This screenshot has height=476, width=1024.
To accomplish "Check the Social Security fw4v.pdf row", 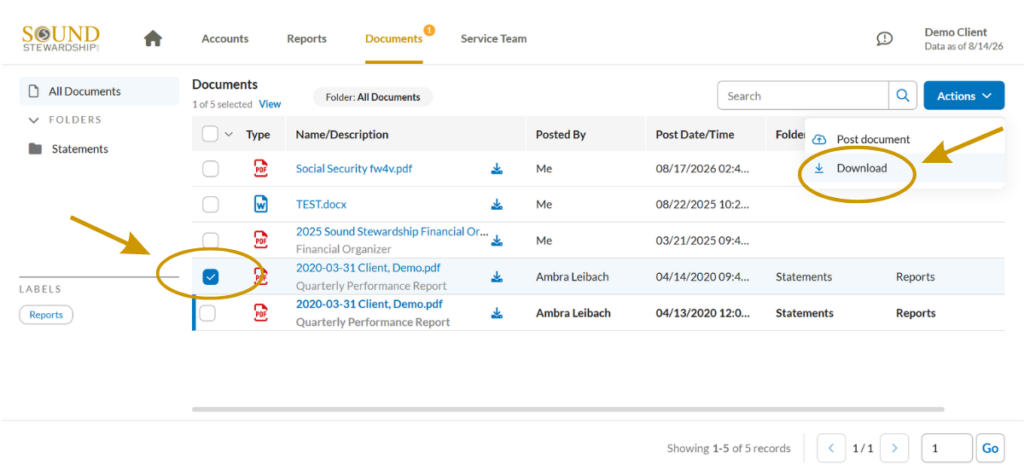I will (x=210, y=169).
